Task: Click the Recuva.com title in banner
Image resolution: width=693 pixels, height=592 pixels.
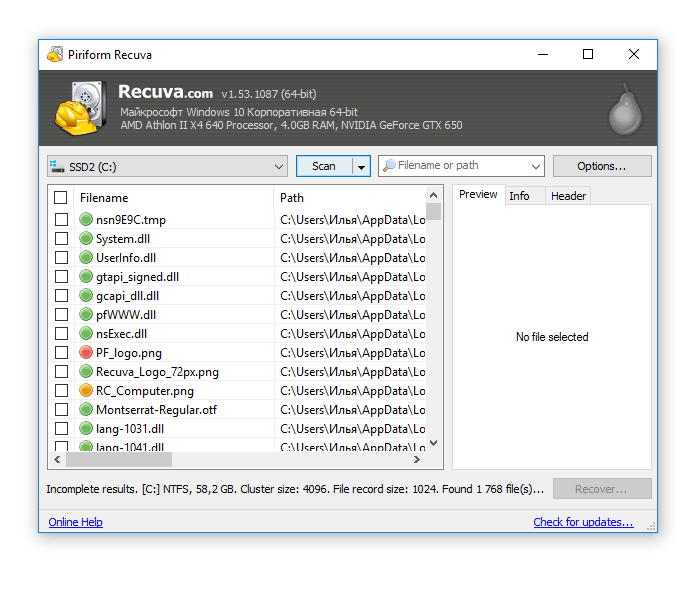Action: click(165, 92)
